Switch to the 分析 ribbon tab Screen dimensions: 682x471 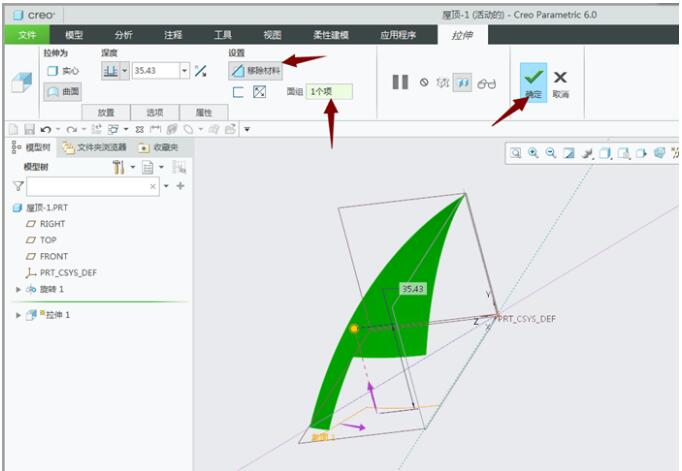pos(124,35)
